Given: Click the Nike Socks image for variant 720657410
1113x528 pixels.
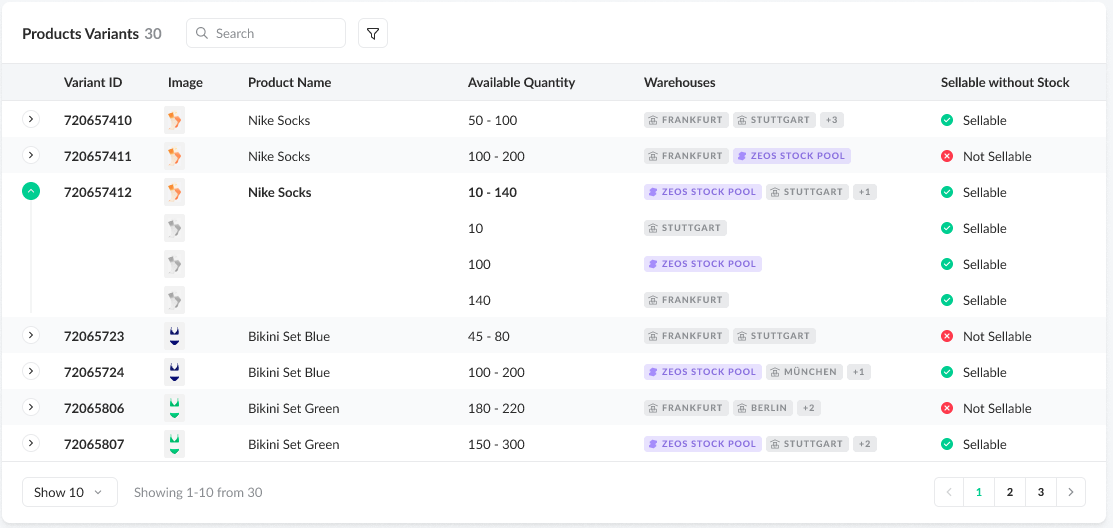Looking at the screenshot, I should pyautogui.click(x=175, y=120).
